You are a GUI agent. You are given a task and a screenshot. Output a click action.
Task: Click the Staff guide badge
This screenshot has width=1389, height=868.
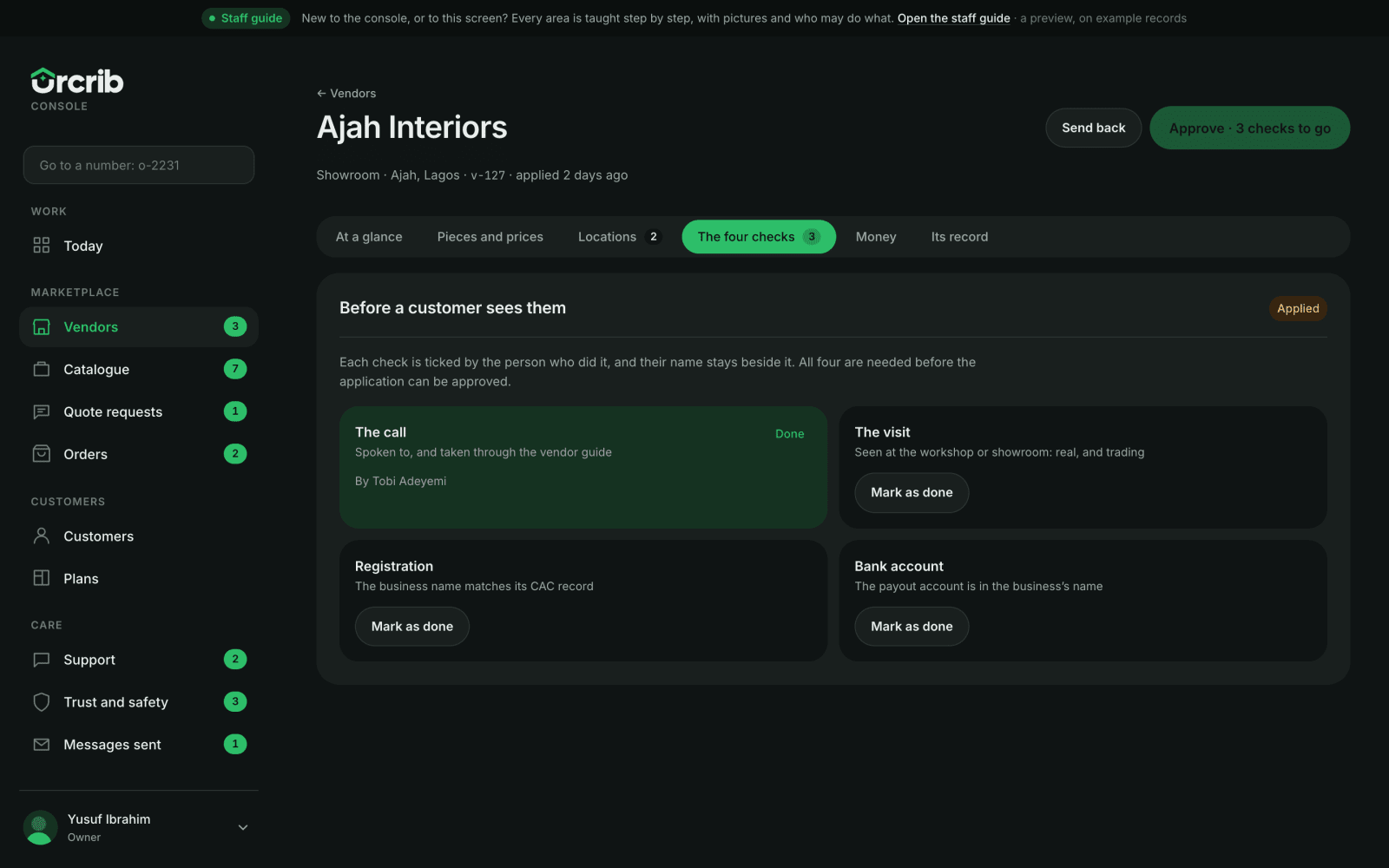[x=246, y=18]
